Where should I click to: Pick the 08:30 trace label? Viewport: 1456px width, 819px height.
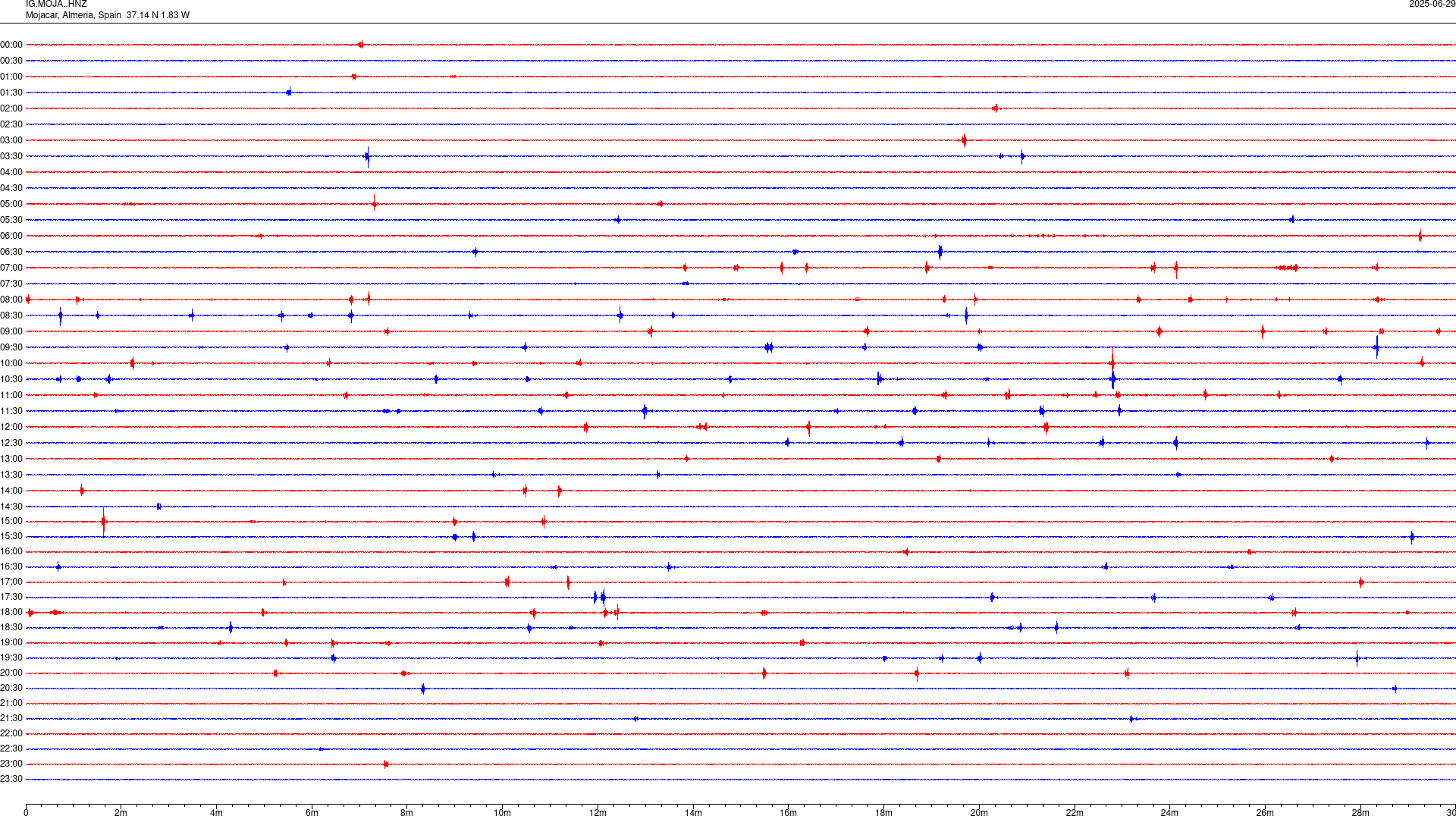point(11,315)
